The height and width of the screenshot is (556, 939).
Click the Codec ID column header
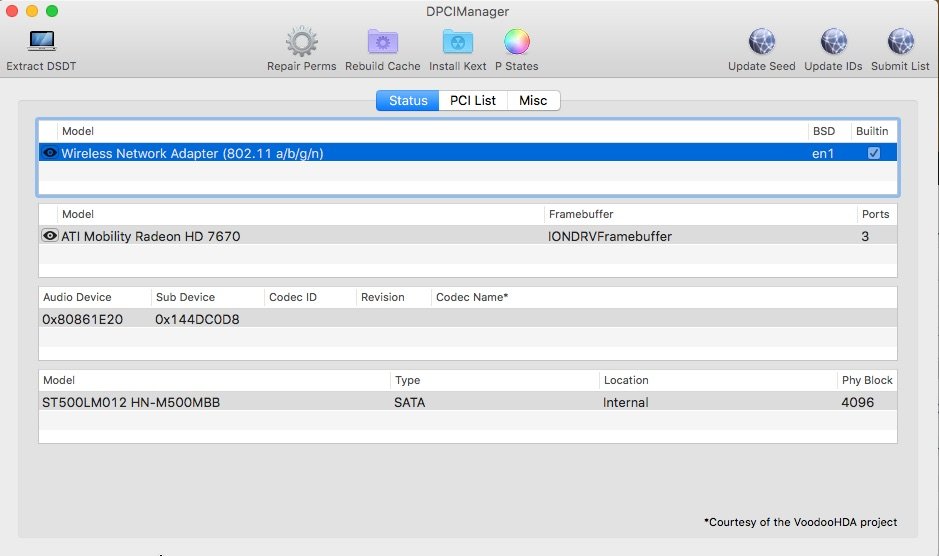coord(293,297)
